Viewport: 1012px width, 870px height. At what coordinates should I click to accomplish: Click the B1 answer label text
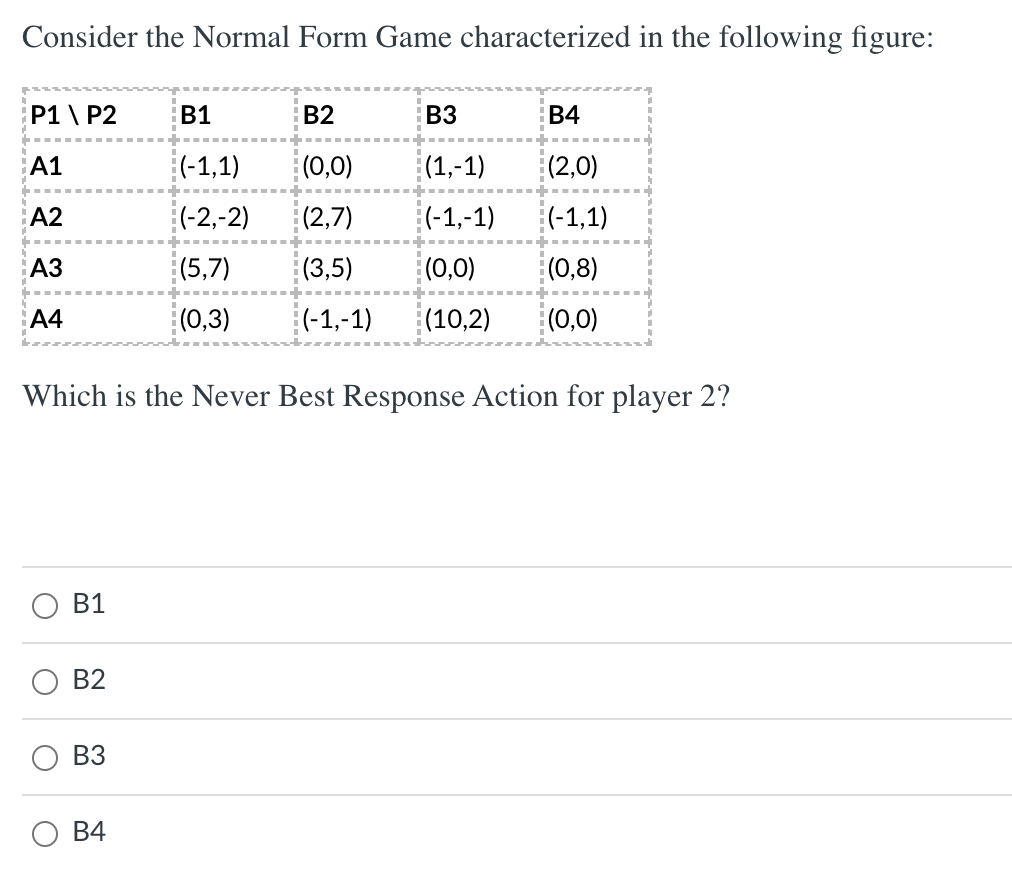(x=89, y=604)
